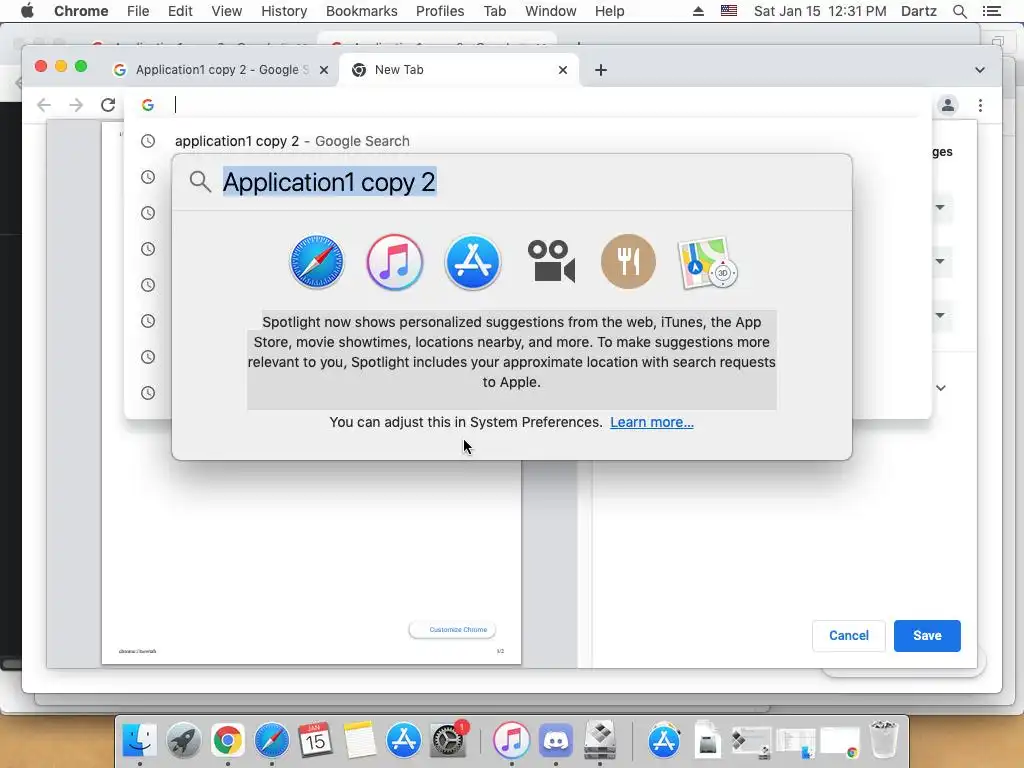Open a new tab with the plus button
This screenshot has height=768, width=1024.
click(601, 70)
